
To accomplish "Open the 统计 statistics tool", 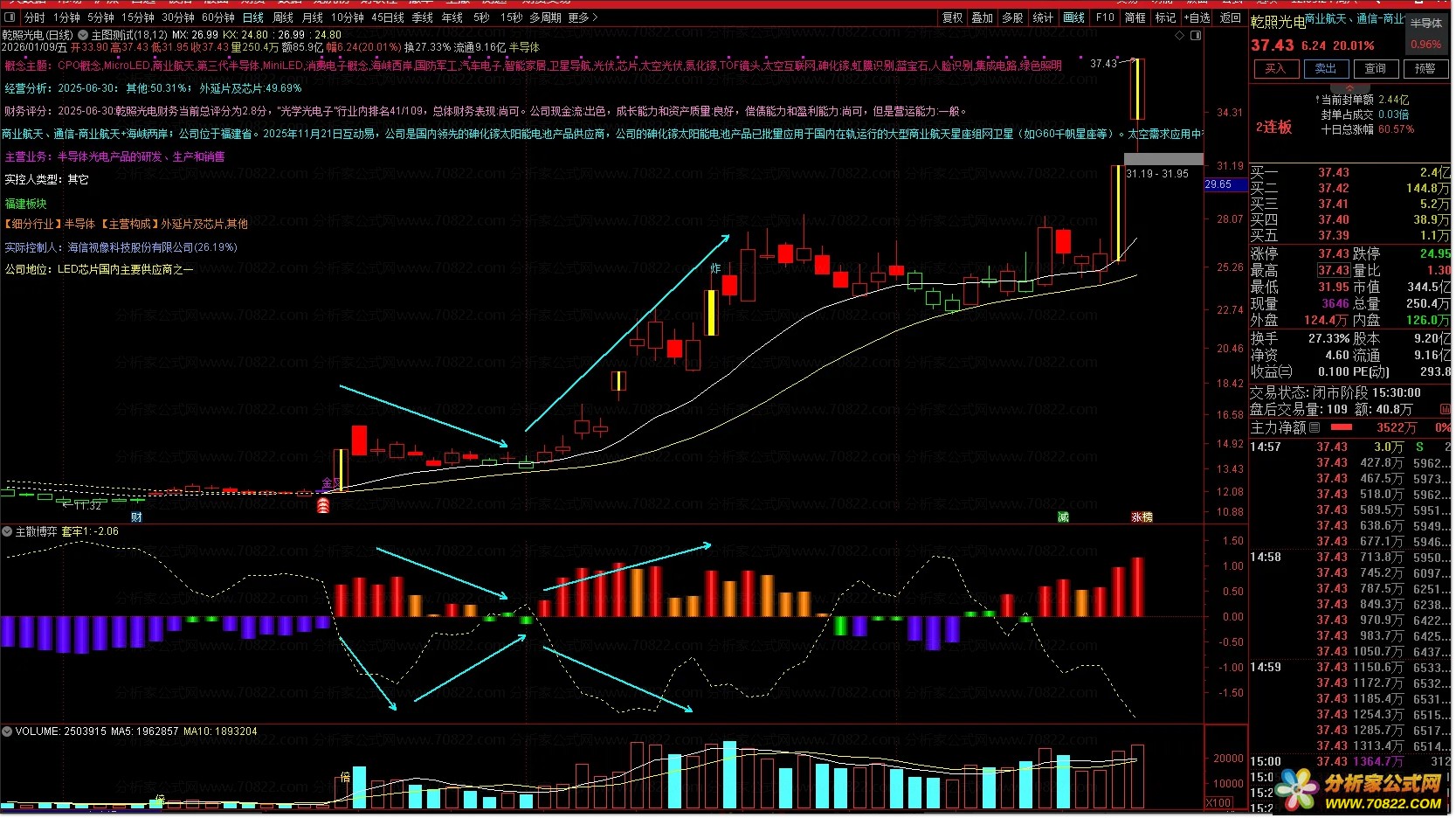I will 1043,17.
